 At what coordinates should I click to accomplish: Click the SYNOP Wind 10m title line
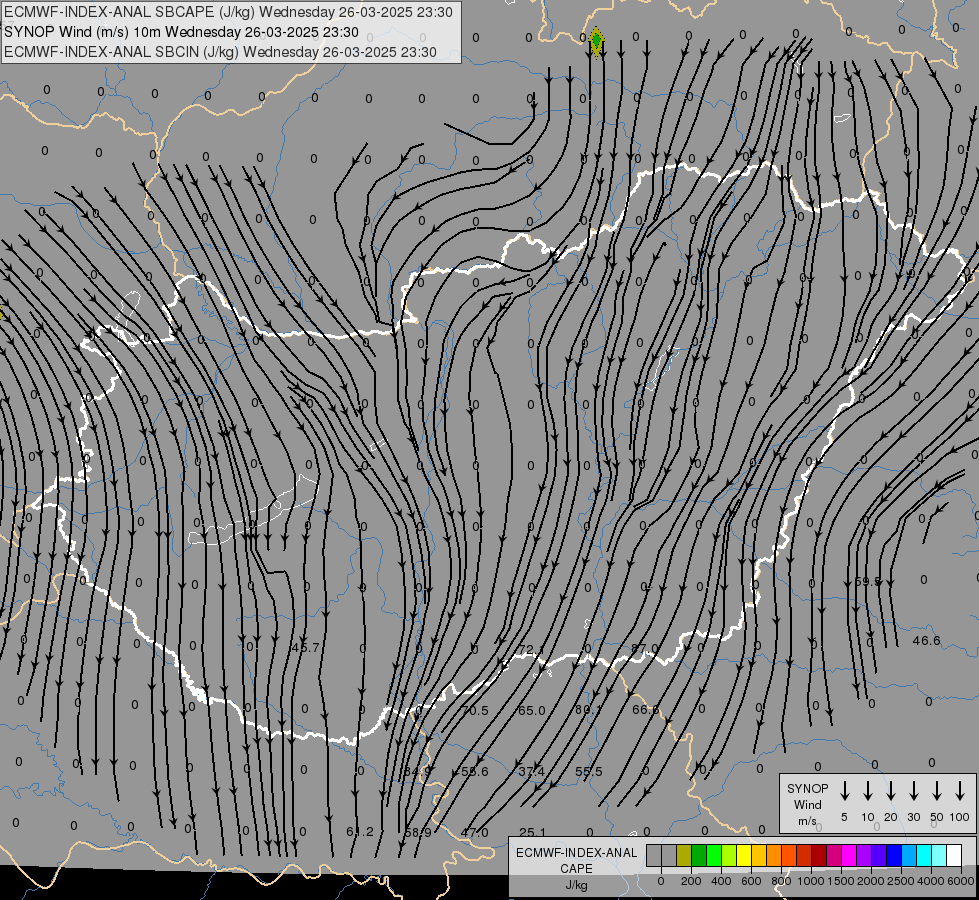coord(182,32)
